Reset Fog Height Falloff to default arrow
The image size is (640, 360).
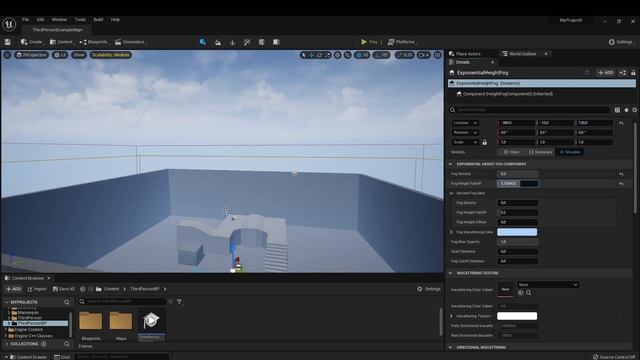(621, 184)
